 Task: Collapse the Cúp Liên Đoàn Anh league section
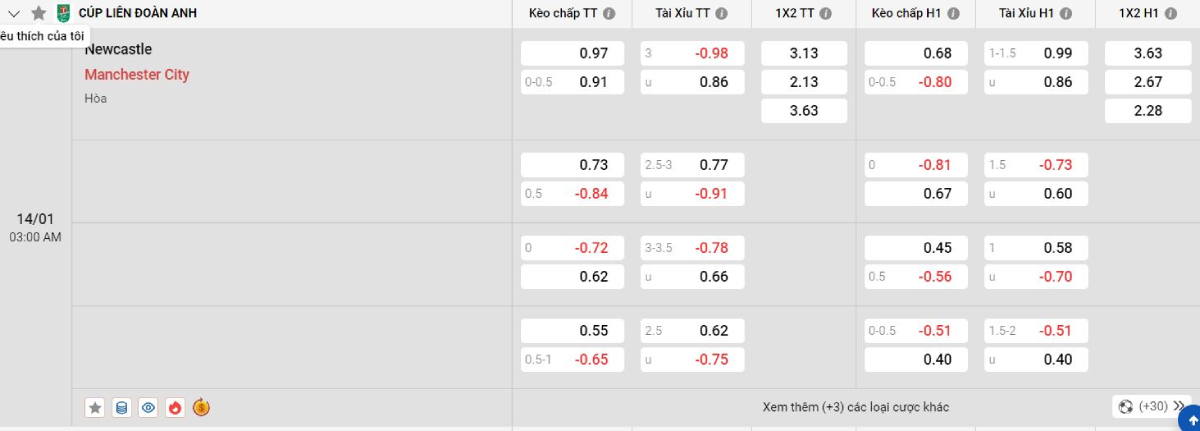pos(14,13)
